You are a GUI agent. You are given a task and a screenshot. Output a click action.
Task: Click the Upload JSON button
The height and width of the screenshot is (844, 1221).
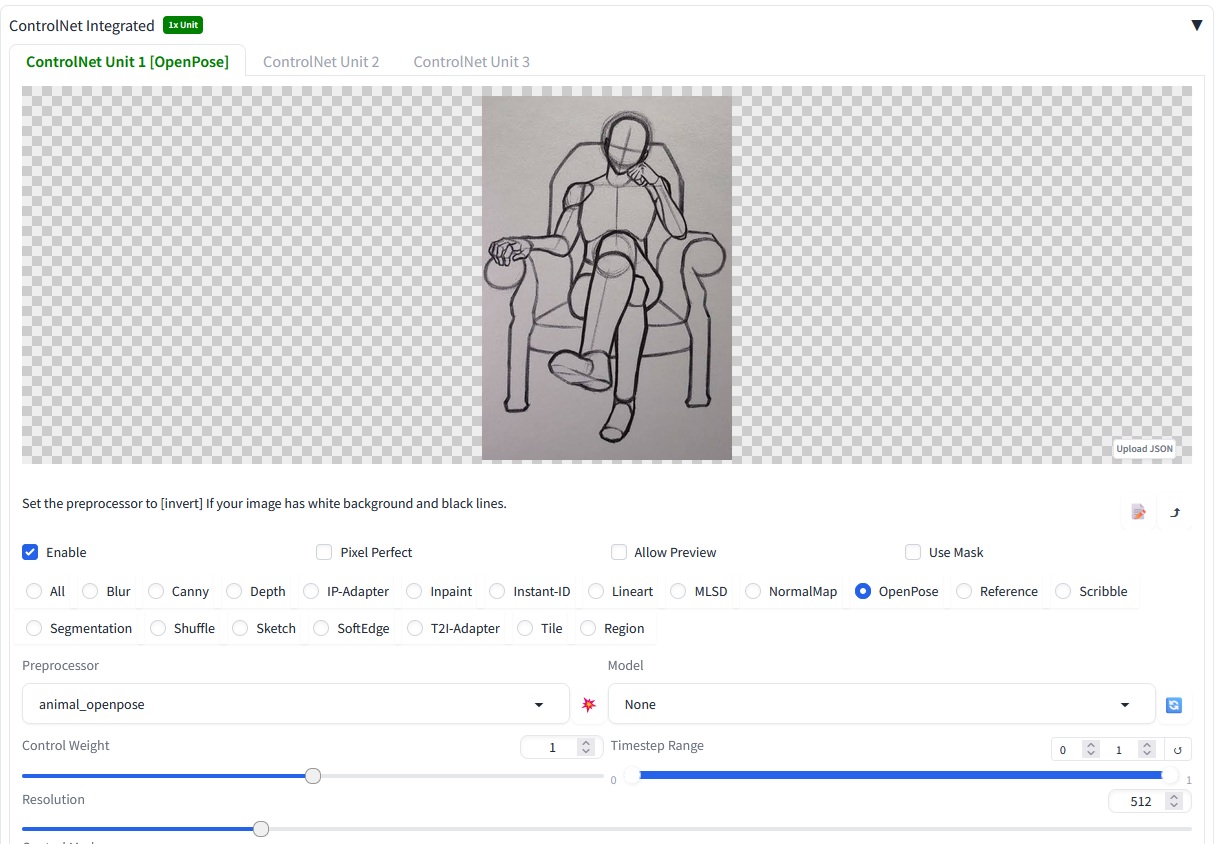click(x=1145, y=448)
